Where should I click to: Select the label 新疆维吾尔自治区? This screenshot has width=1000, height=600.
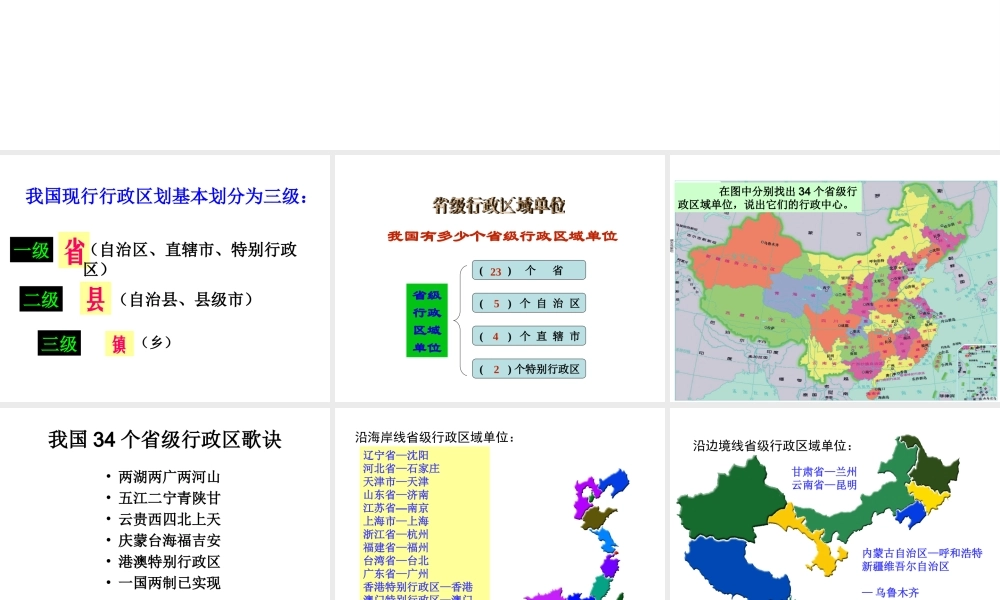click(906, 566)
